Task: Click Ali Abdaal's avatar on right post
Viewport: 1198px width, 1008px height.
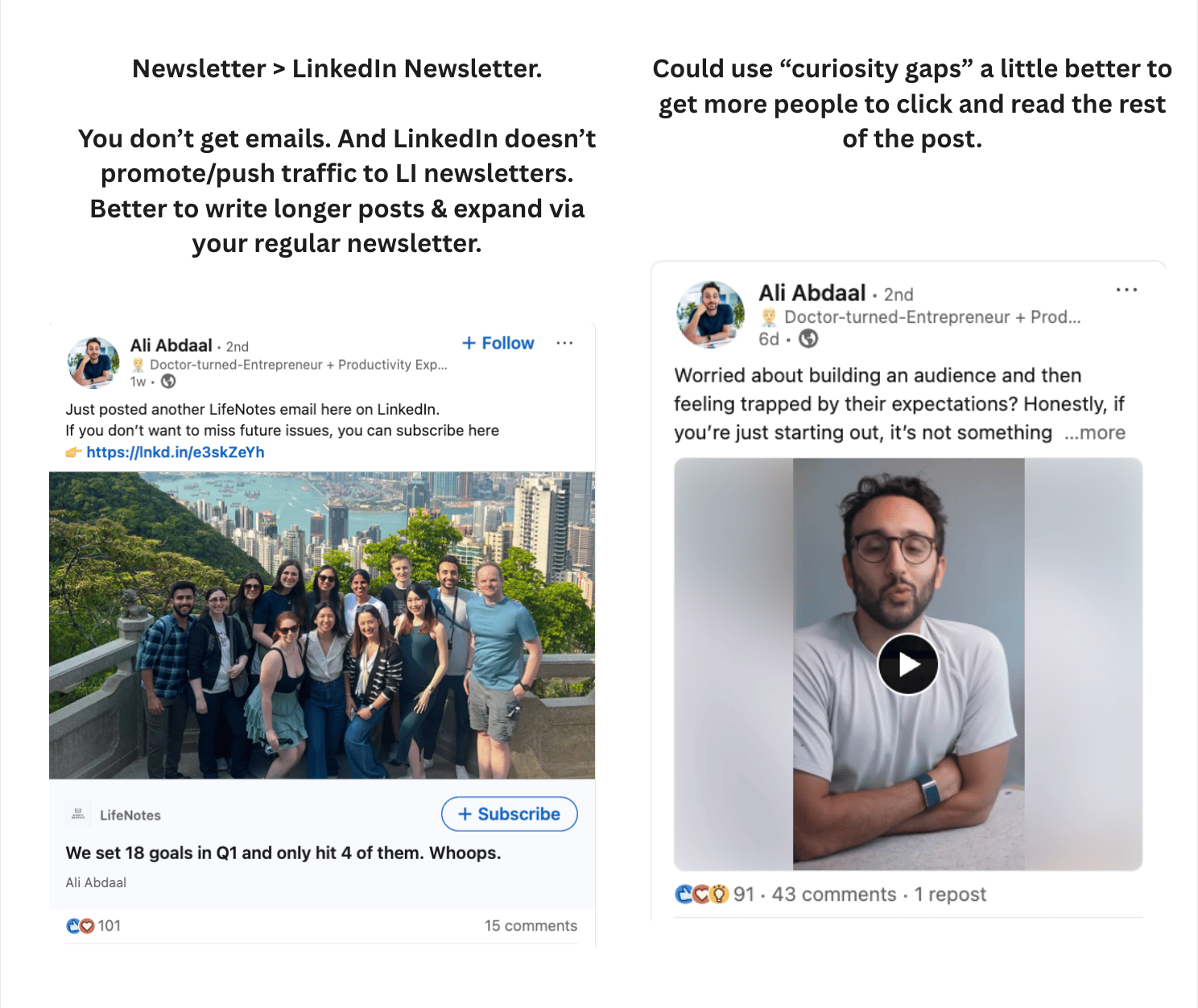Action: tap(711, 314)
